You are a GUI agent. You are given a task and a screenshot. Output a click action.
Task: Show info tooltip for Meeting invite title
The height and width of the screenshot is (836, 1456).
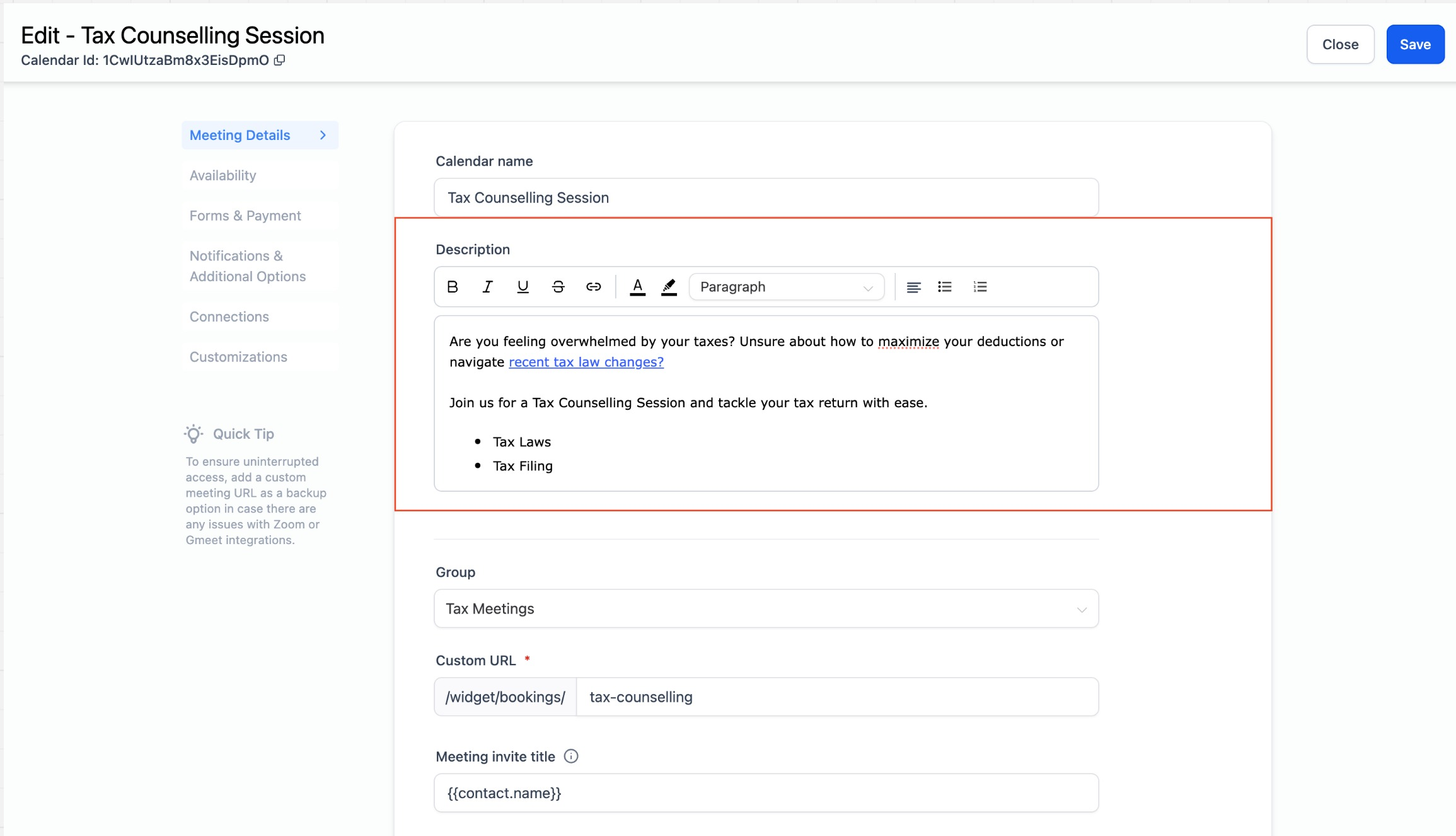[570, 756]
